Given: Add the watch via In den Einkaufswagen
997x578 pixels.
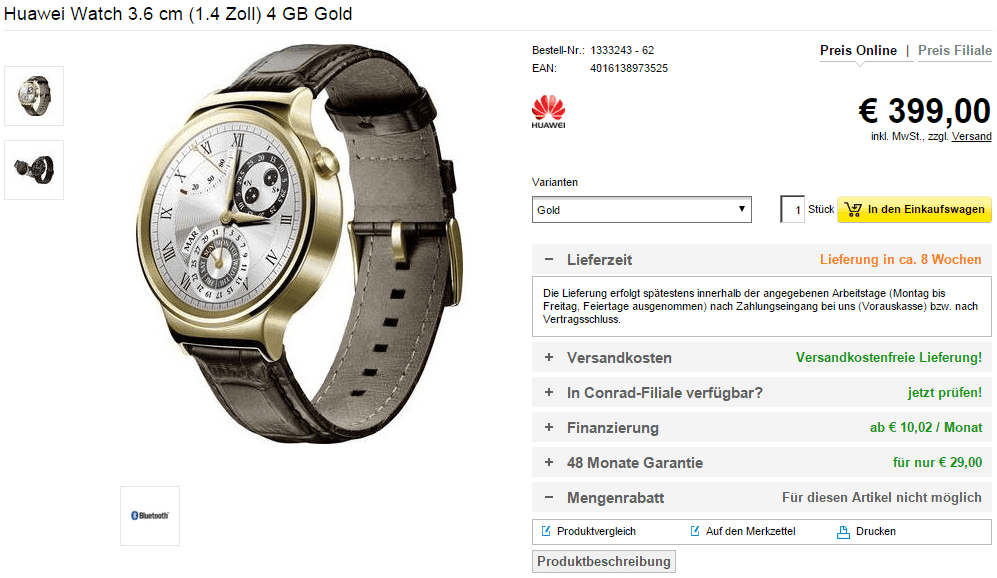Looking at the screenshot, I should coord(914,209).
